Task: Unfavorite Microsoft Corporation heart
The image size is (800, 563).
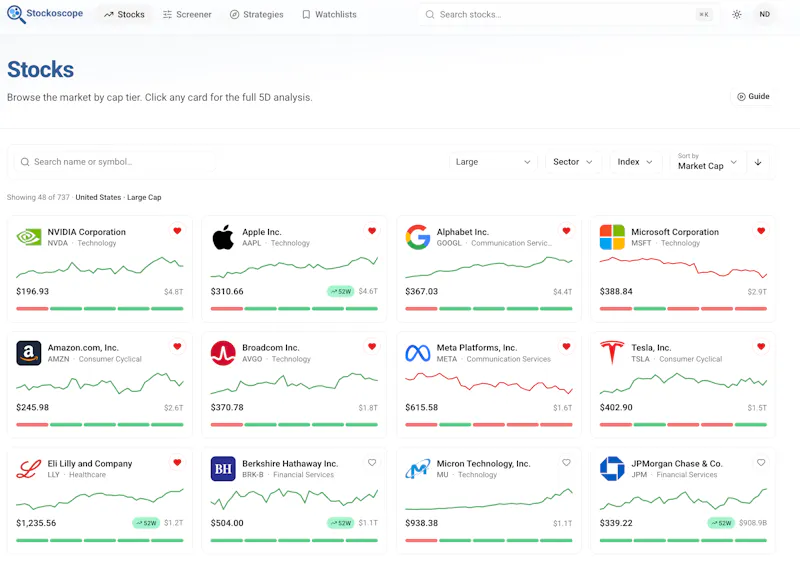Action: [761, 231]
